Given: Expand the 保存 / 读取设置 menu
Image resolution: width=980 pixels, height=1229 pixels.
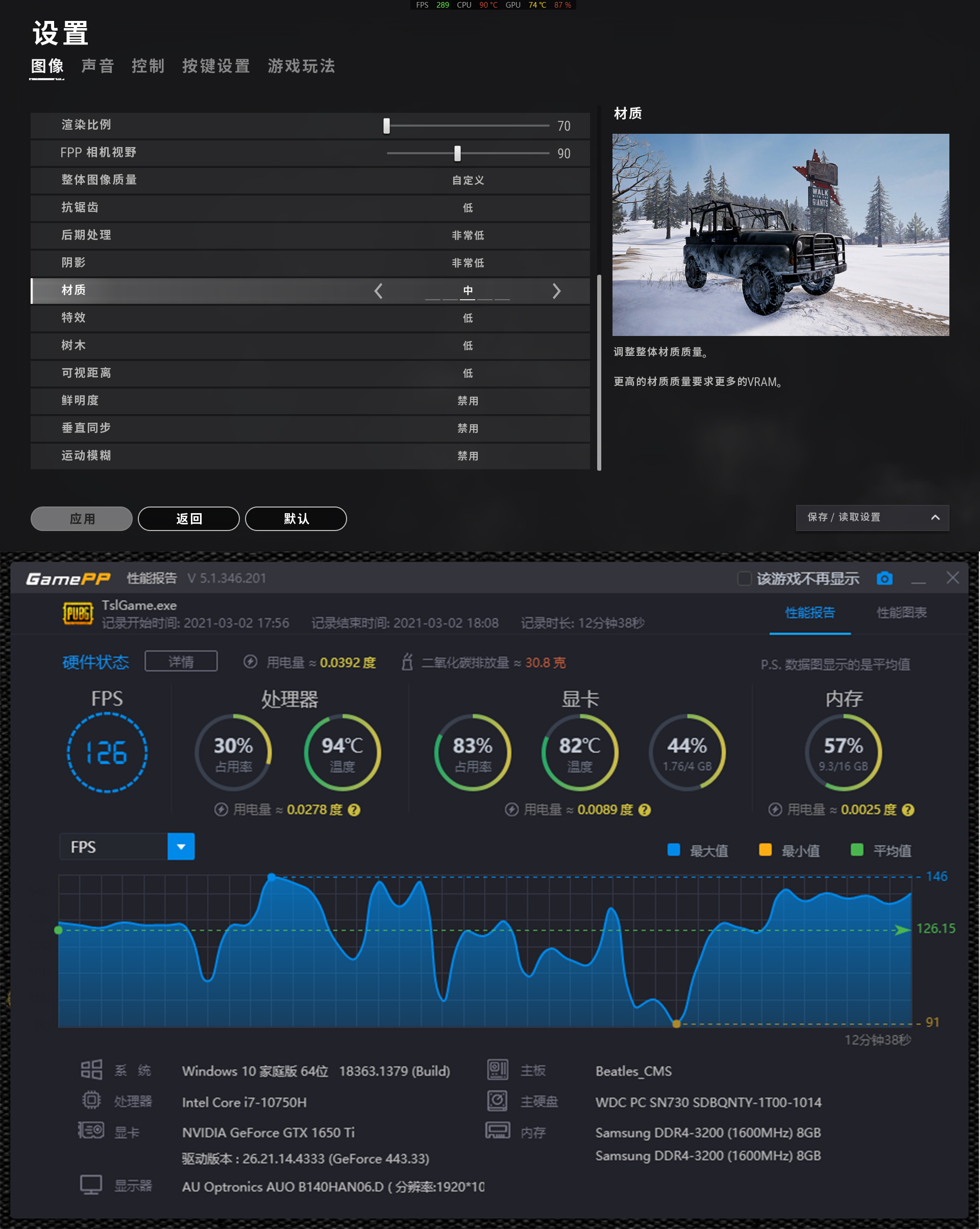Looking at the screenshot, I should [x=872, y=518].
